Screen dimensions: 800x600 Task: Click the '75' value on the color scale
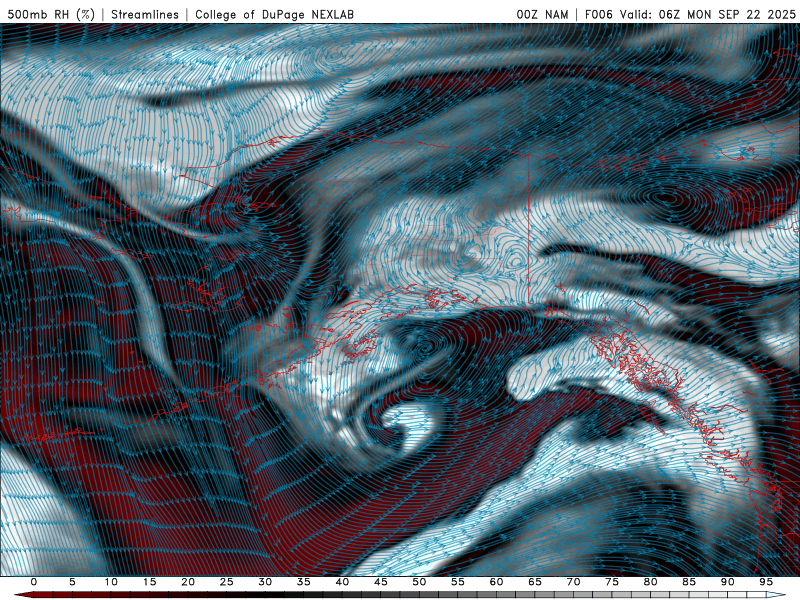pyautogui.click(x=612, y=582)
